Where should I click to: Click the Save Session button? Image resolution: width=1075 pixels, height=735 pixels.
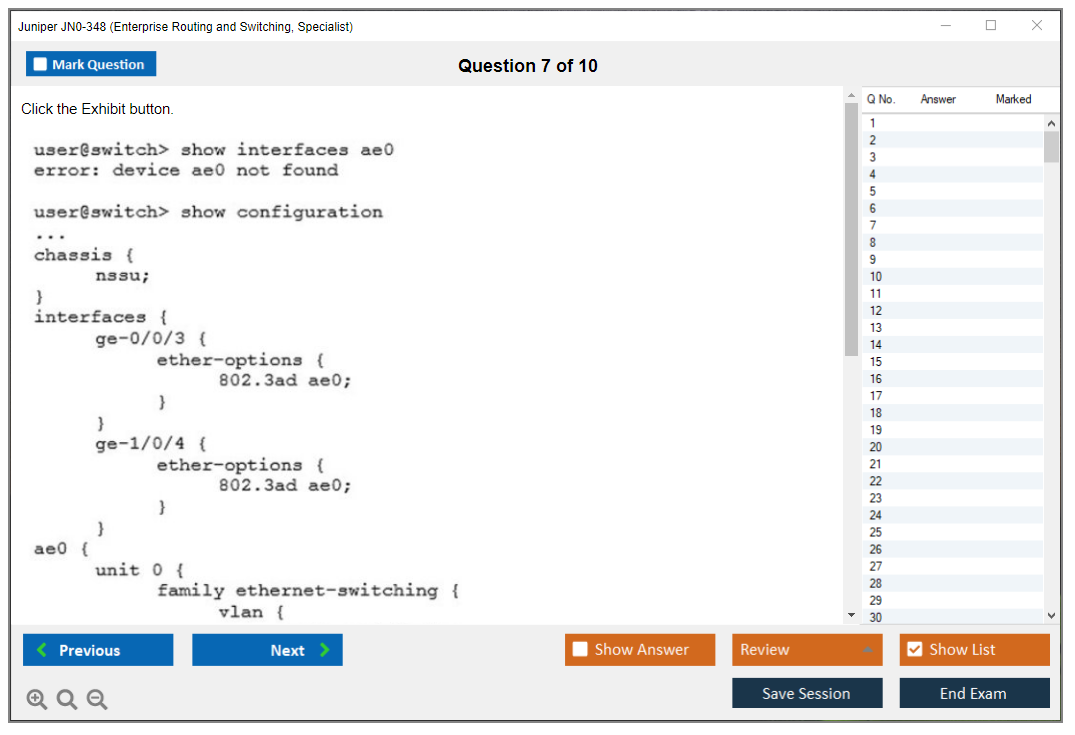[x=806, y=693]
